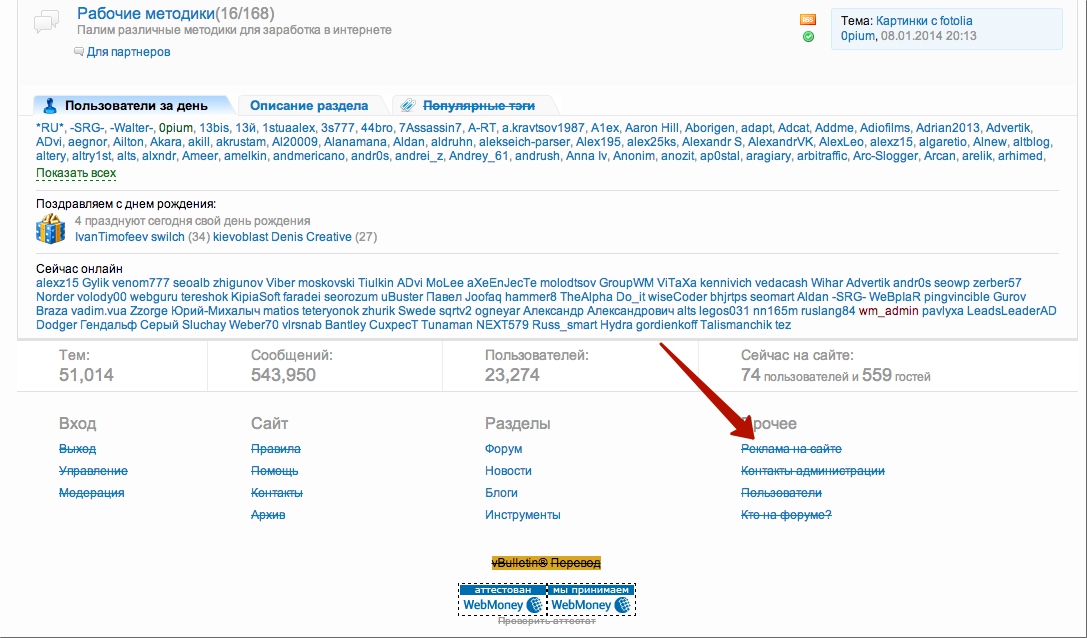
Task: Open the 'Популярные тэги' tab
Action: pyautogui.click(x=478, y=105)
